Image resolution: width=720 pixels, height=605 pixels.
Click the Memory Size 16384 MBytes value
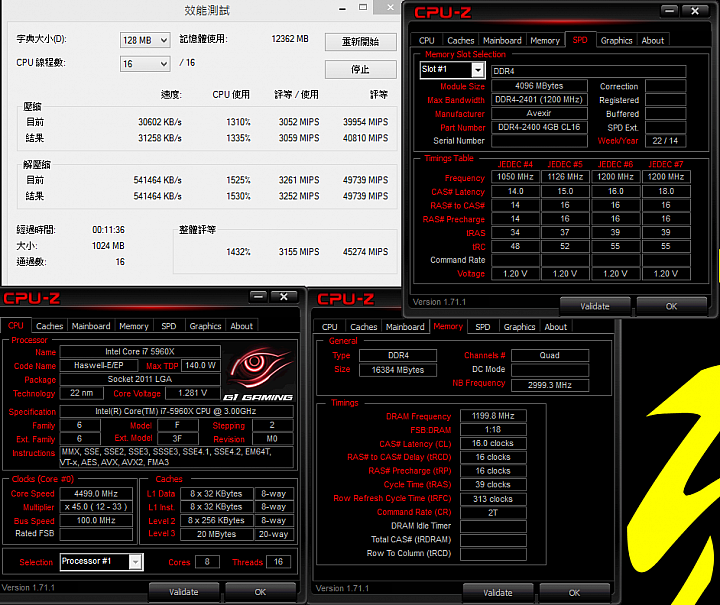click(398, 370)
